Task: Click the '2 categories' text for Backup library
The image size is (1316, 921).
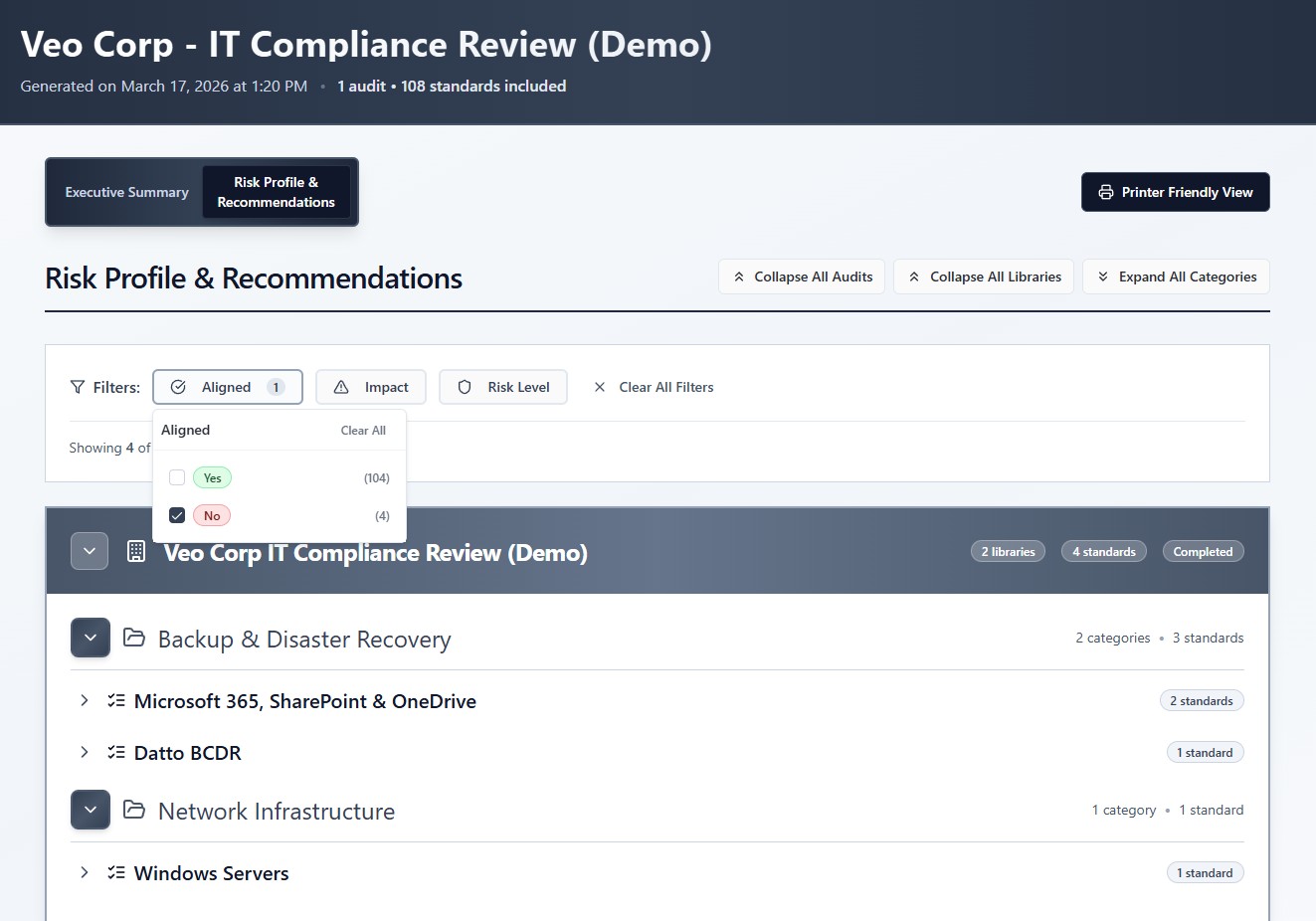Action: 1112,638
